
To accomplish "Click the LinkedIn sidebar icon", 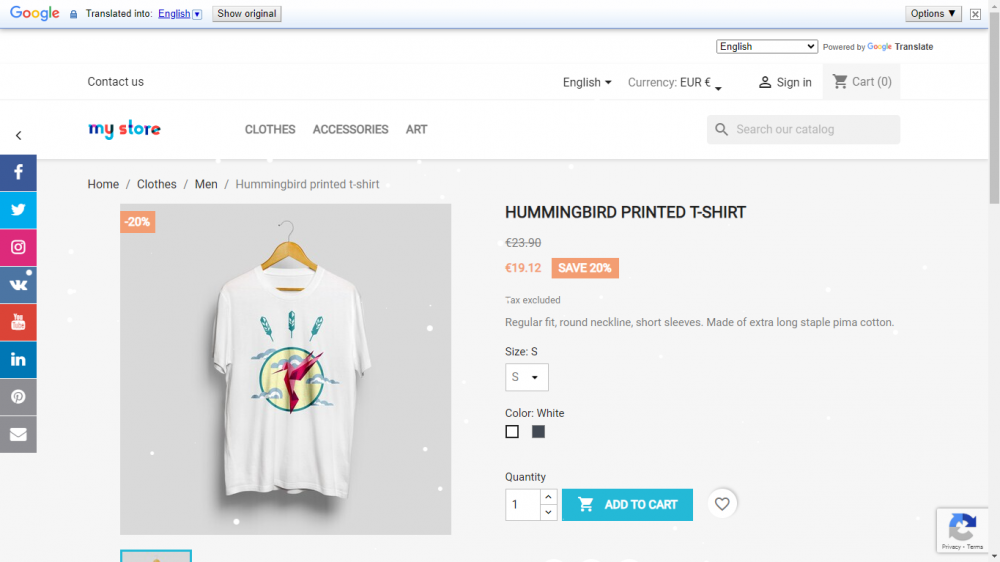I will [x=18, y=360].
